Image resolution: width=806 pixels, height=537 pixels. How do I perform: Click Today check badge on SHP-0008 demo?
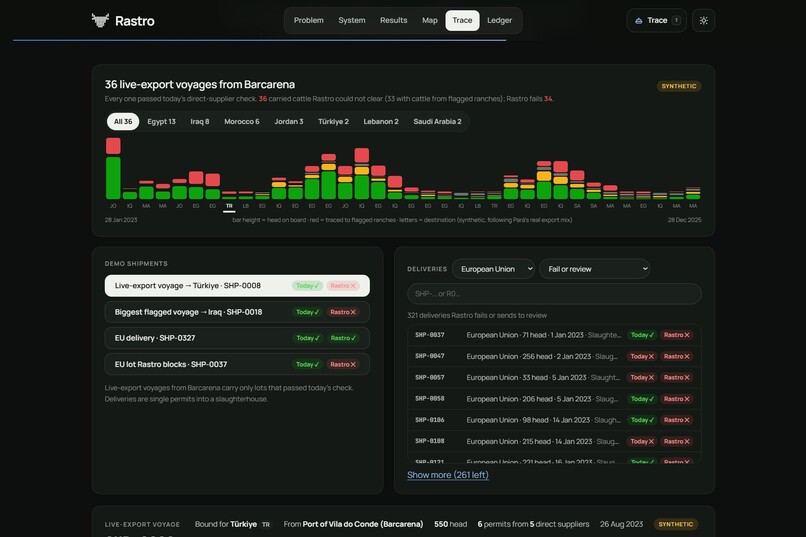pyautogui.click(x=307, y=286)
